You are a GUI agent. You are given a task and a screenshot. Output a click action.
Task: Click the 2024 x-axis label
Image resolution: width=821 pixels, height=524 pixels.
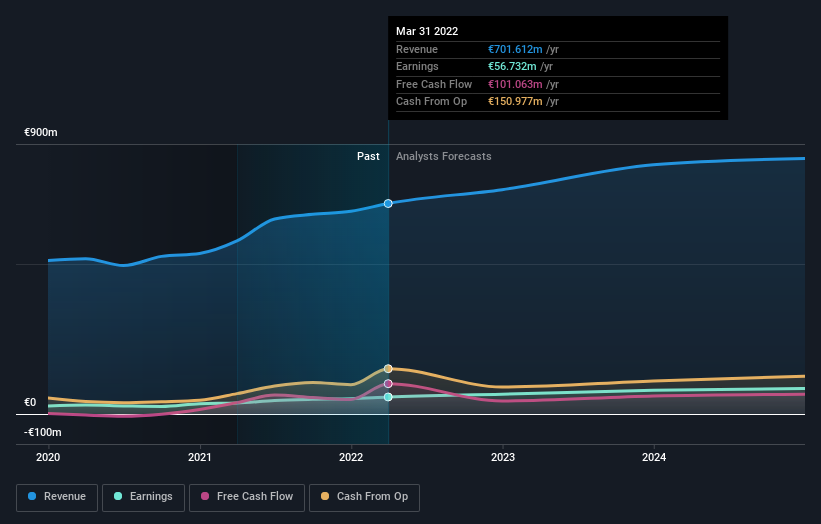coord(654,457)
